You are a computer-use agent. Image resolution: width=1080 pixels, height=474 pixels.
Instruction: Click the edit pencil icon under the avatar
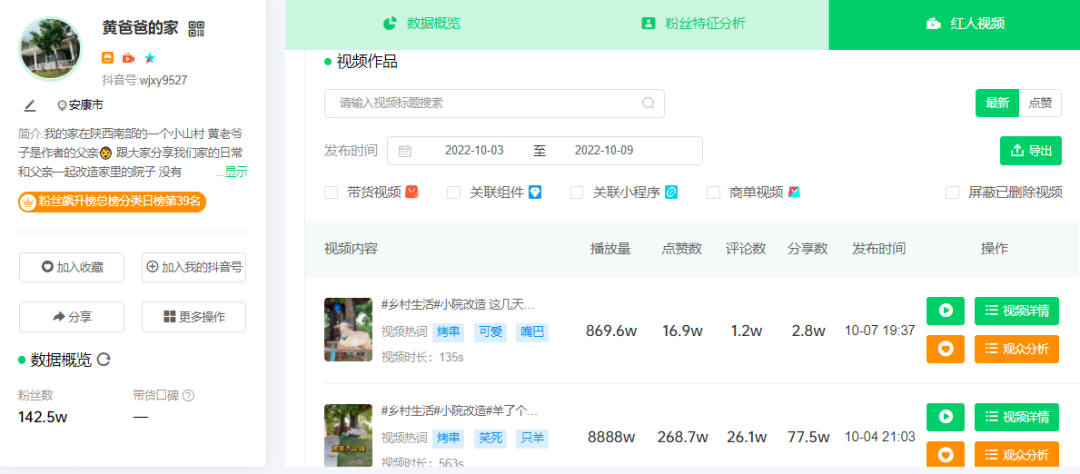point(29,105)
